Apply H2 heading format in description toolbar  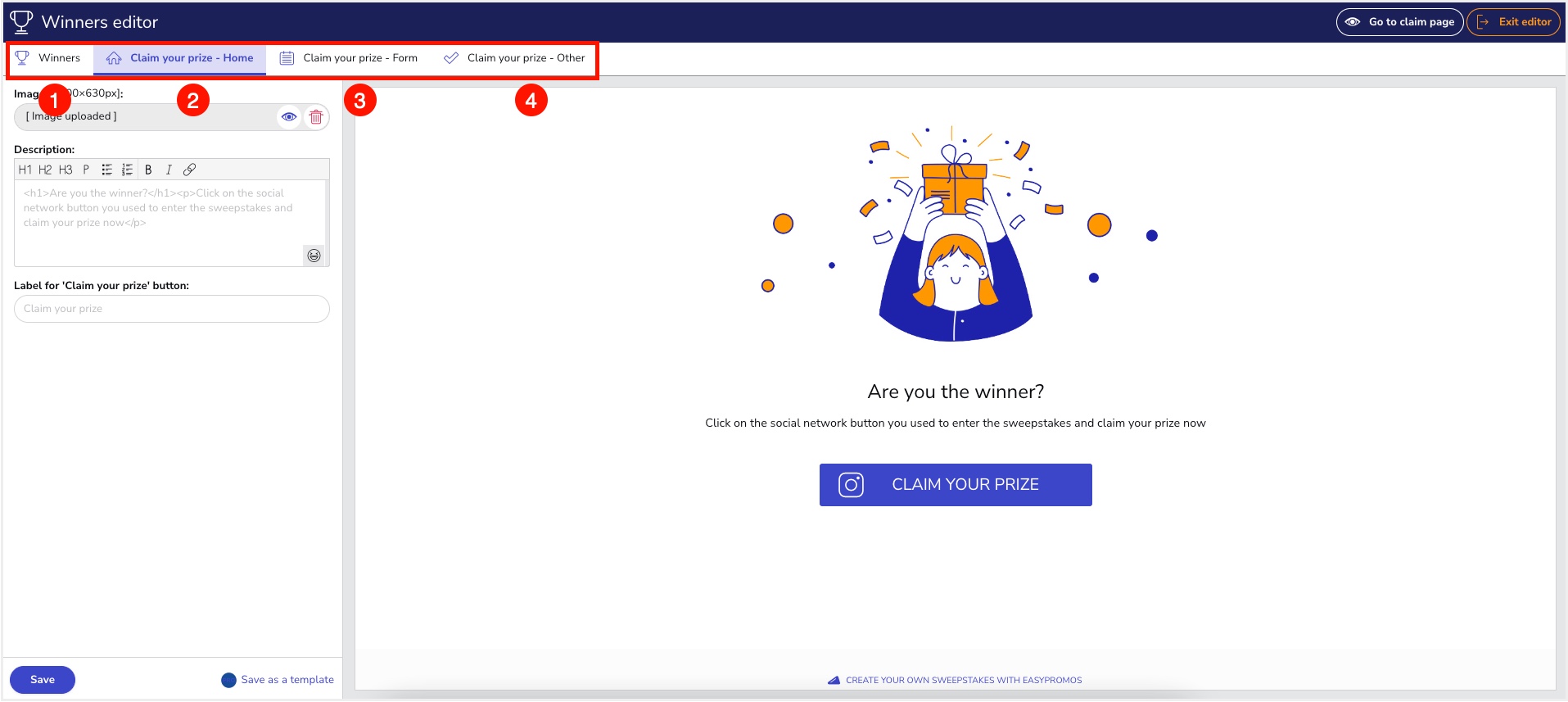[45, 170]
